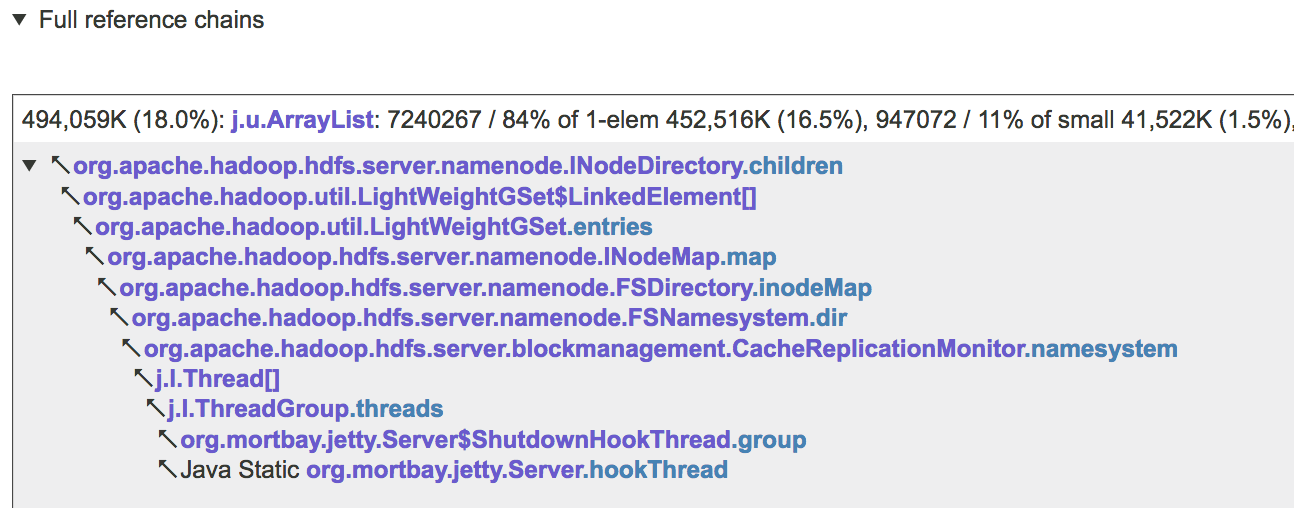Open the j.l.ThreadGroup.threads link
Screen dimensions: 1294x508
point(305,410)
